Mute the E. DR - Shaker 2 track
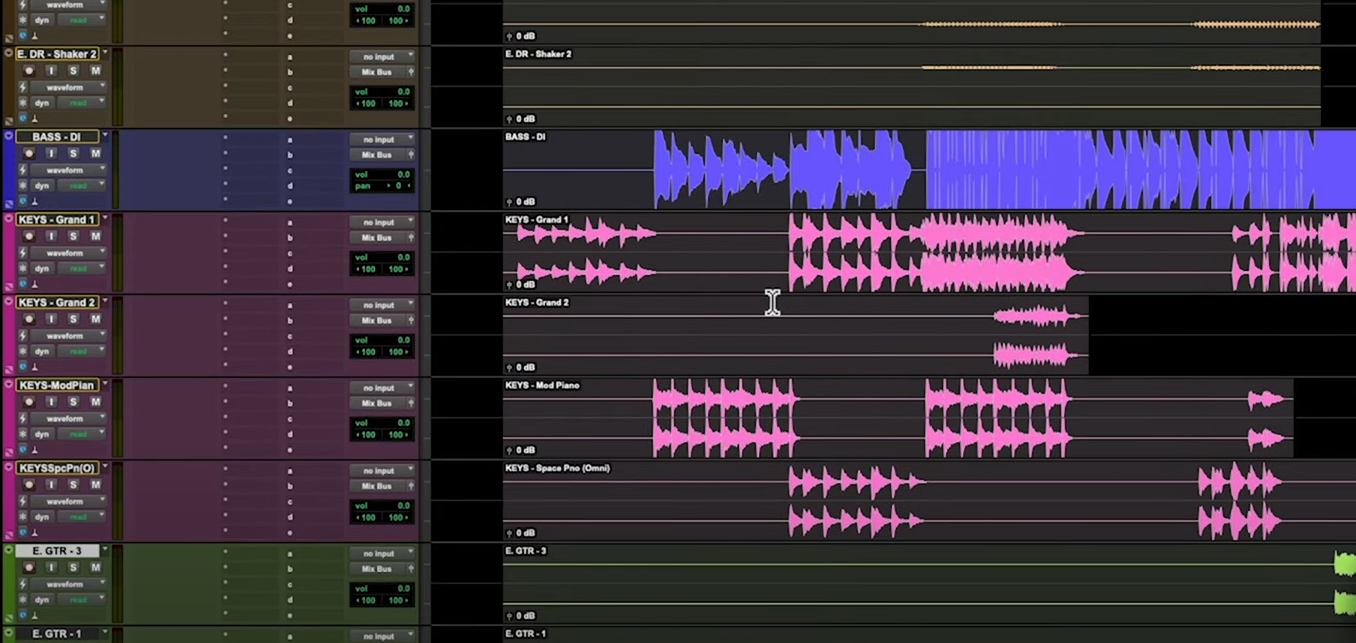Viewport: 1356px width, 643px height. [96, 71]
